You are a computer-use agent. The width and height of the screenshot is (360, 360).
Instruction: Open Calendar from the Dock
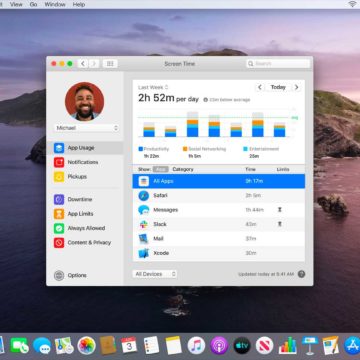click(x=129, y=345)
